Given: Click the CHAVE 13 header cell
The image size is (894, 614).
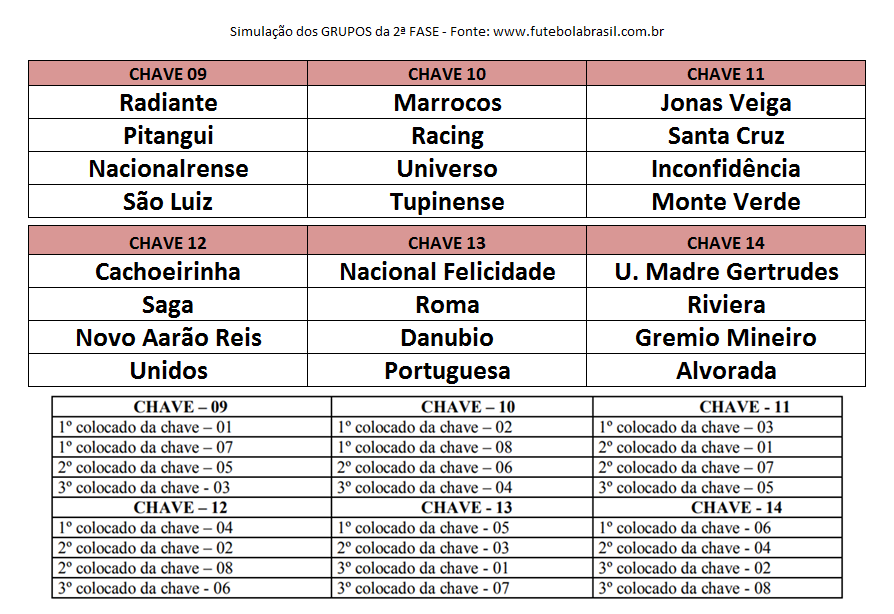Looking at the screenshot, I should pos(447,243).
